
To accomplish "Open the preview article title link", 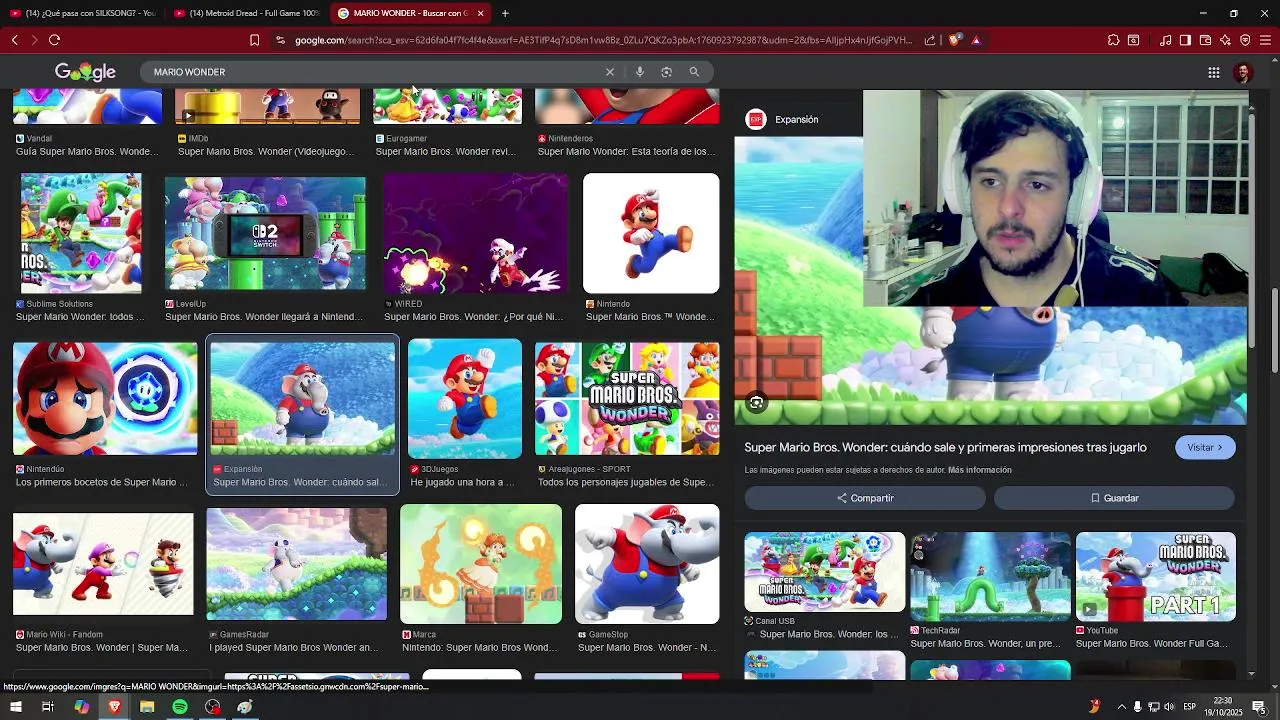I will coord(945,447).
